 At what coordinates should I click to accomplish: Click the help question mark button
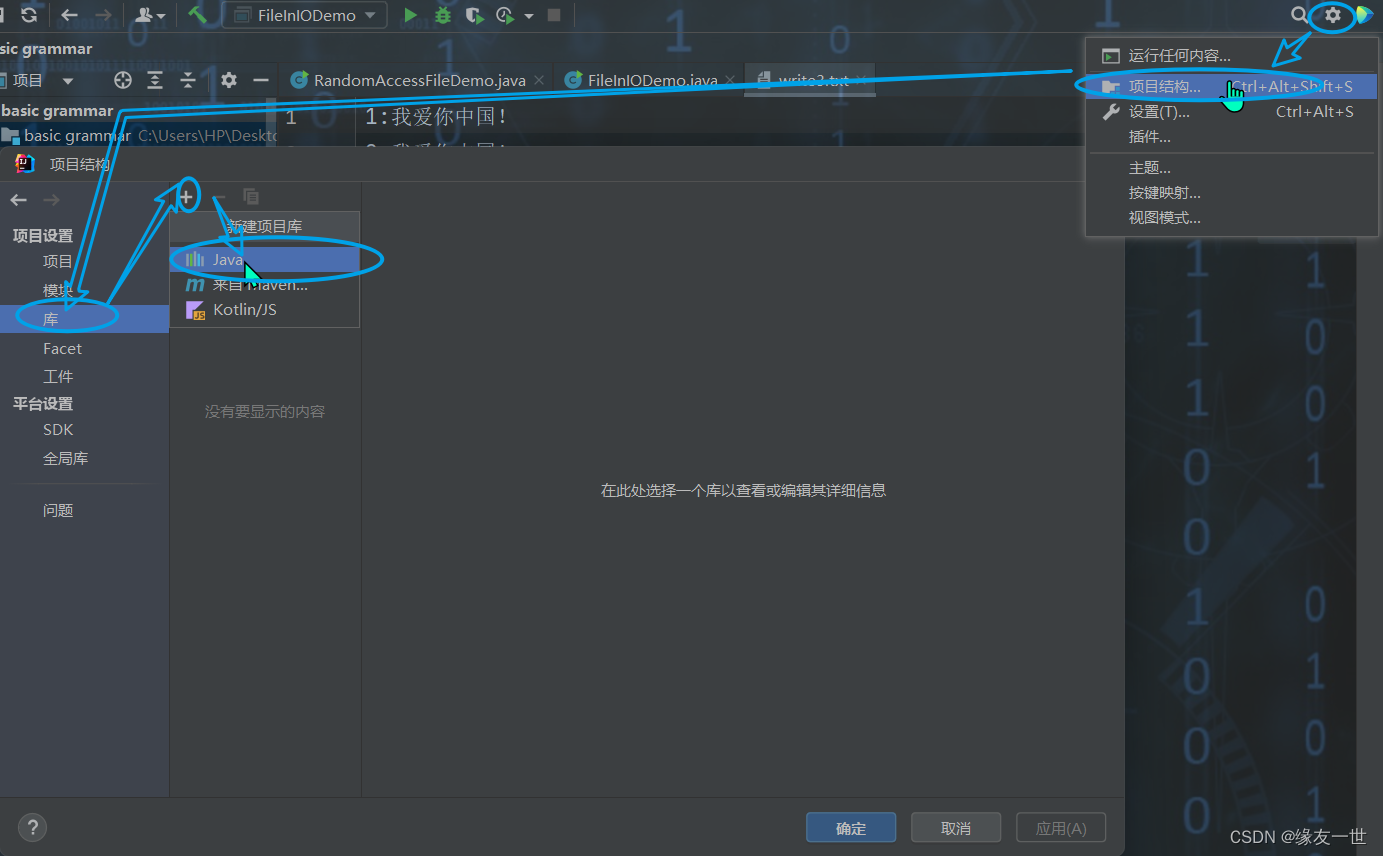point(32,827)
